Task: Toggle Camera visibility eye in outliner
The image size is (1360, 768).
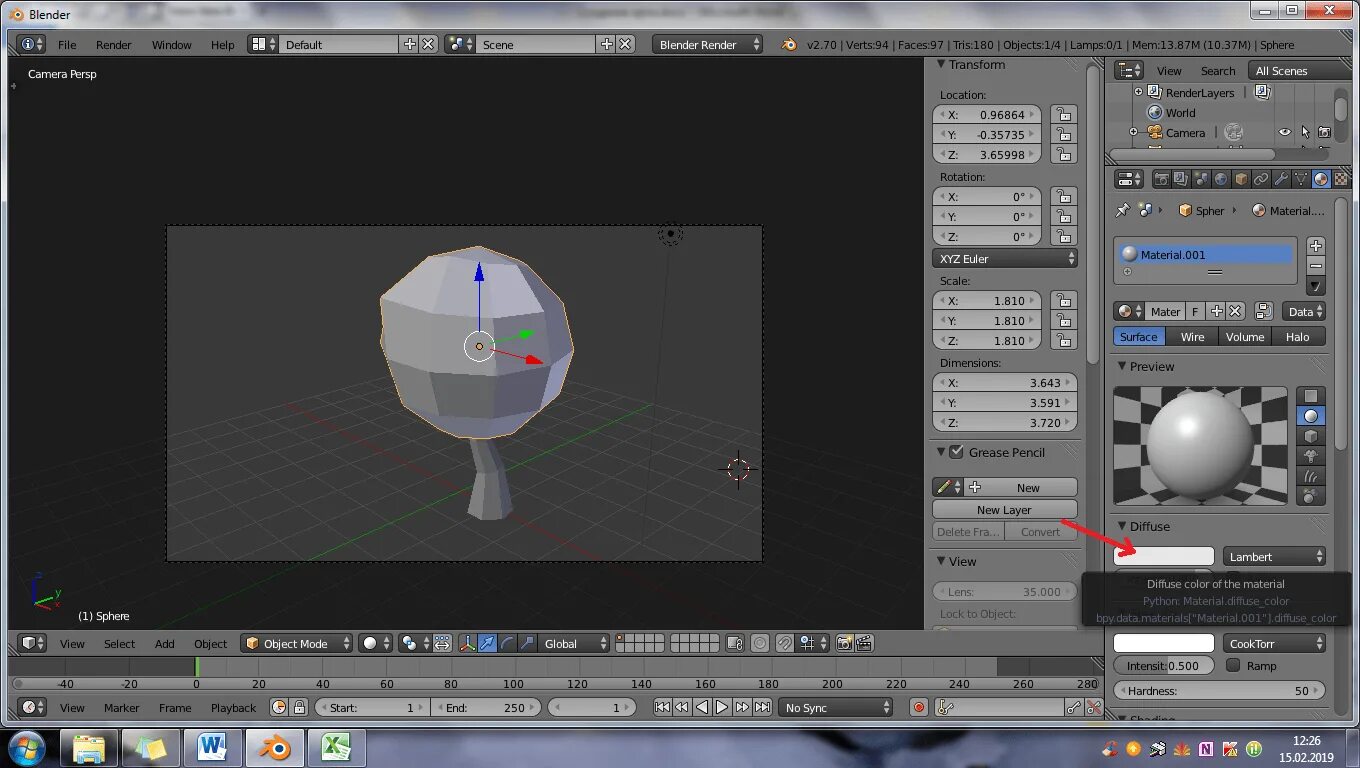Action: click(1285, 132)
